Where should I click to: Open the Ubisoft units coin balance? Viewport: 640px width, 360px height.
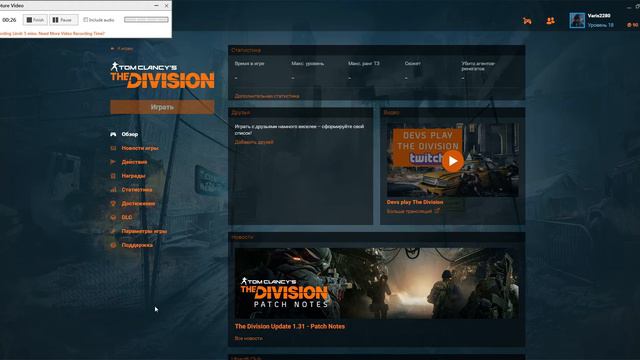pyautogui.click(x=633, y=25)
